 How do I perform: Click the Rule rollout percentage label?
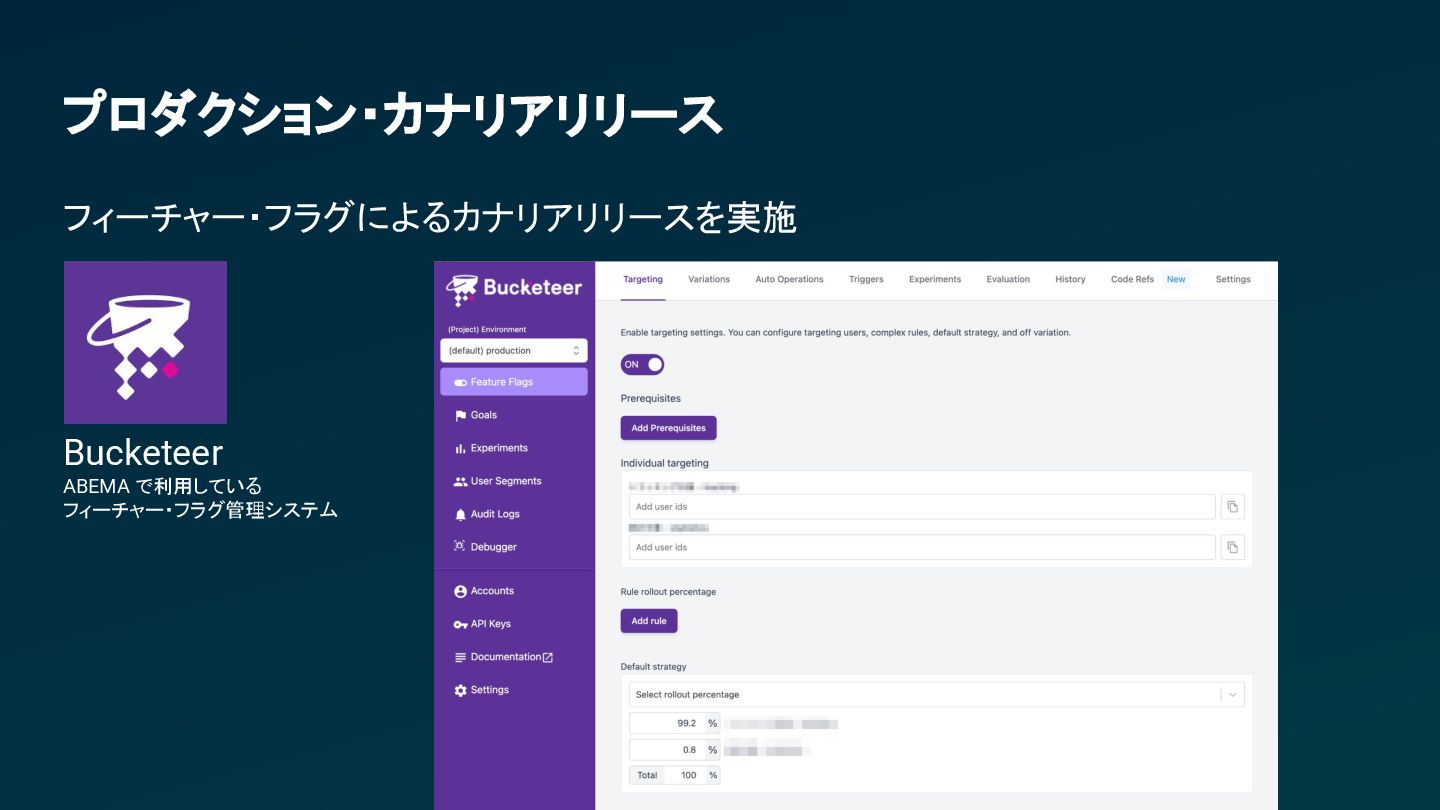(668, 592)
